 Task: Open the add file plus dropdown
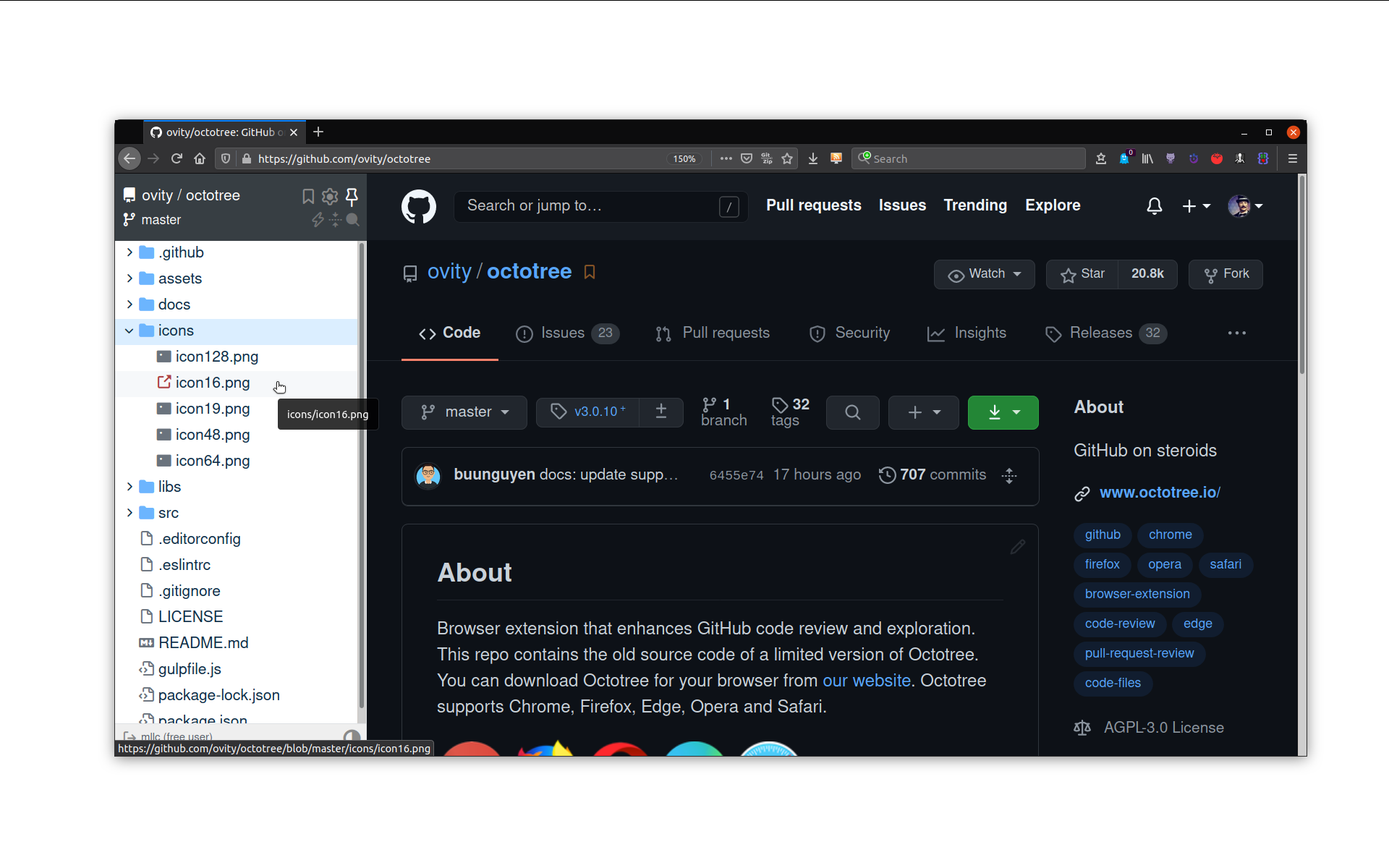[x=924, y=412]
